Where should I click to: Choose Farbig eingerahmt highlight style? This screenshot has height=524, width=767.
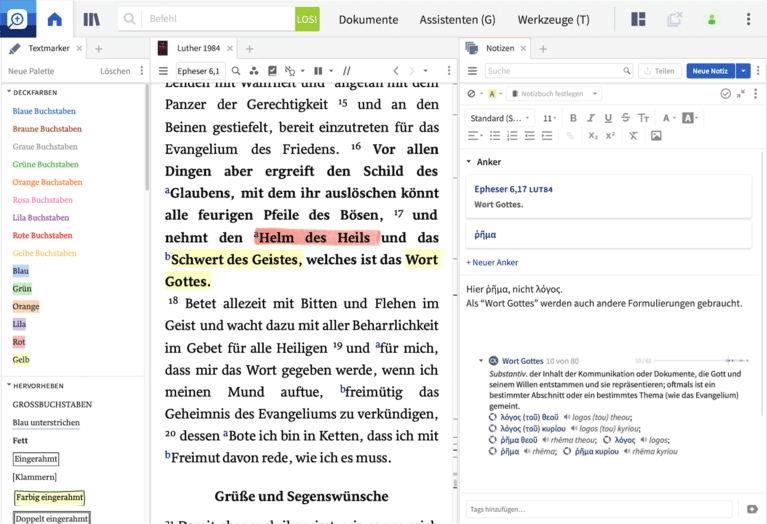[49, 497]
